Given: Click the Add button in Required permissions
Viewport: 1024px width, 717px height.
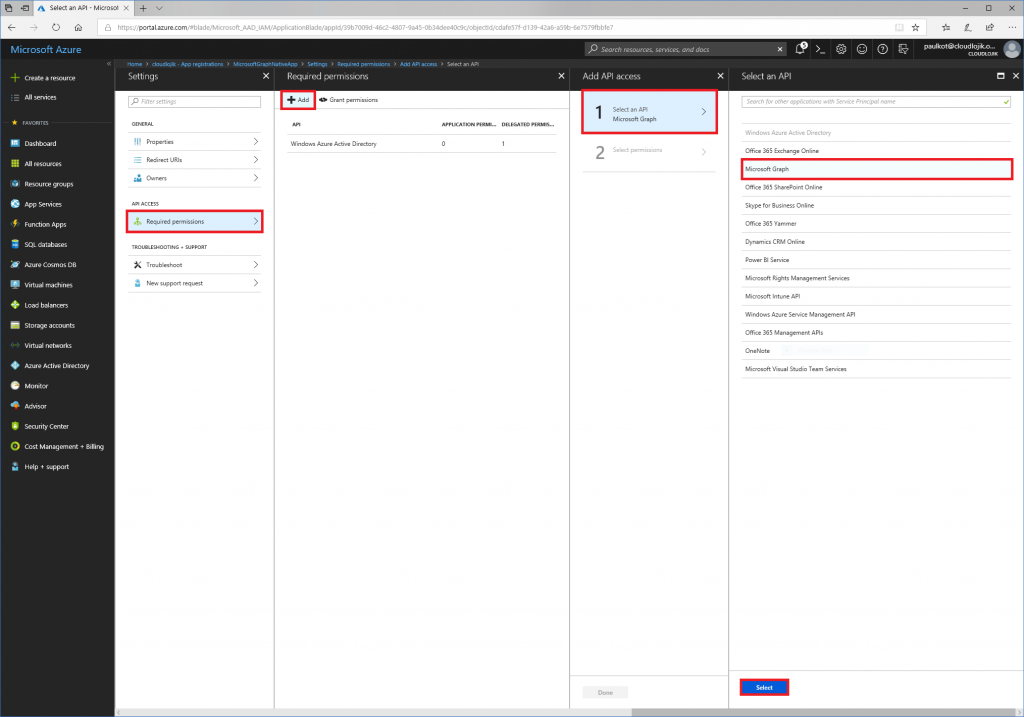Looking at the screenshot, I should (x=298, y=100).
